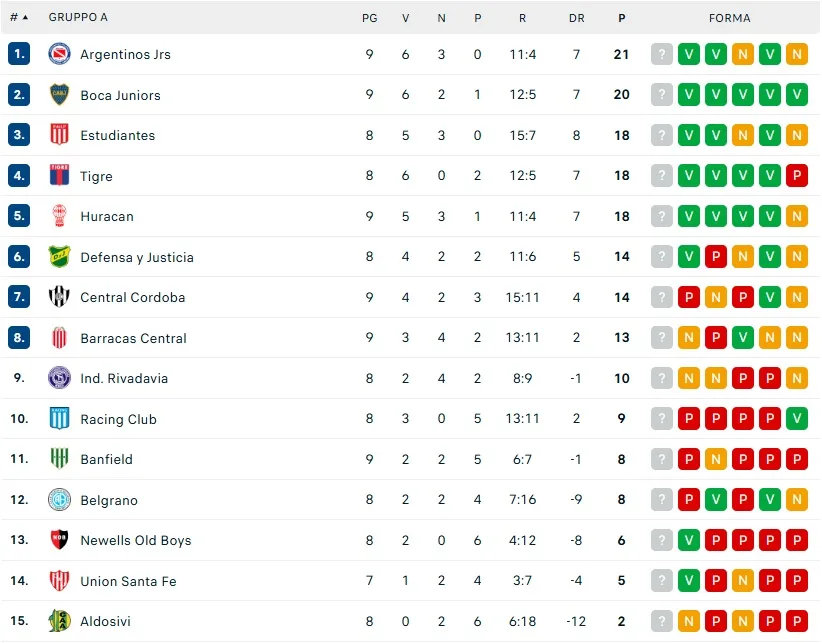The height and width of the screenshot is (643, 822).
Task: Click the Newells Old Boys crest
Action: (60, 540)
